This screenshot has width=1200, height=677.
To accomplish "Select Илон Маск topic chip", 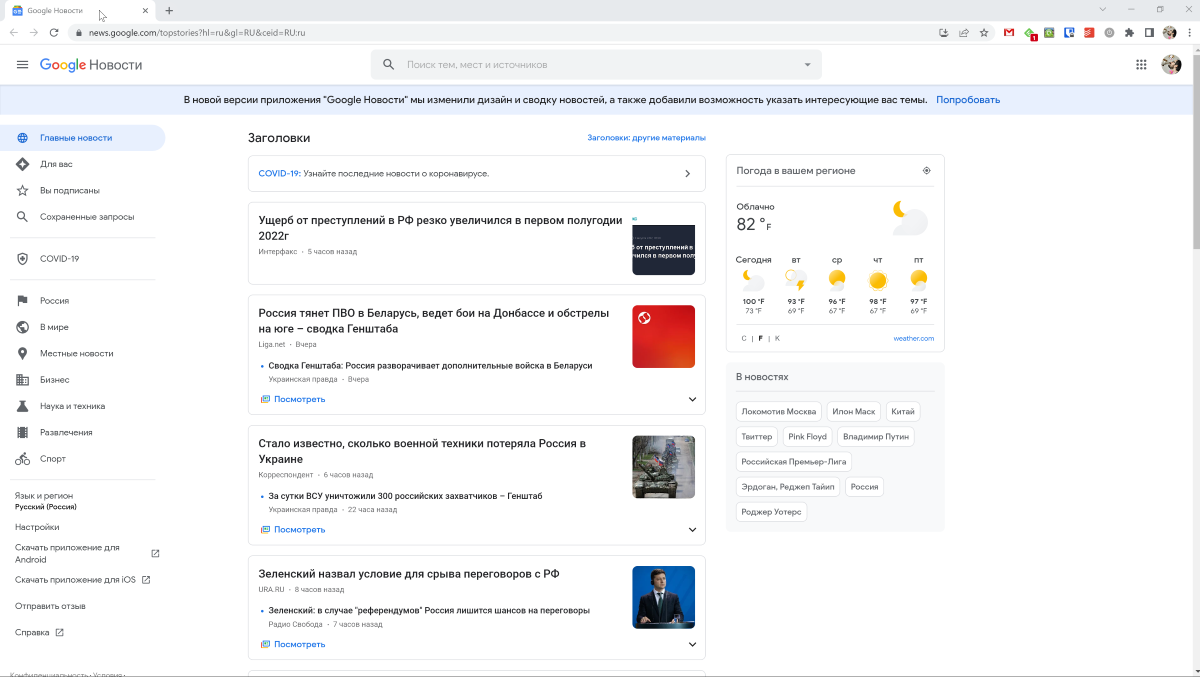I will (854, 412).
